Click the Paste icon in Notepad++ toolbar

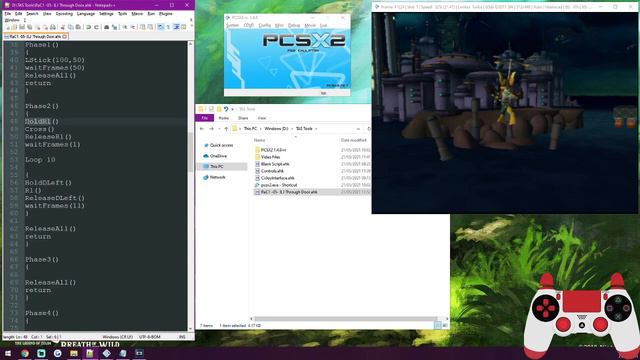click(x=78, y=27)
